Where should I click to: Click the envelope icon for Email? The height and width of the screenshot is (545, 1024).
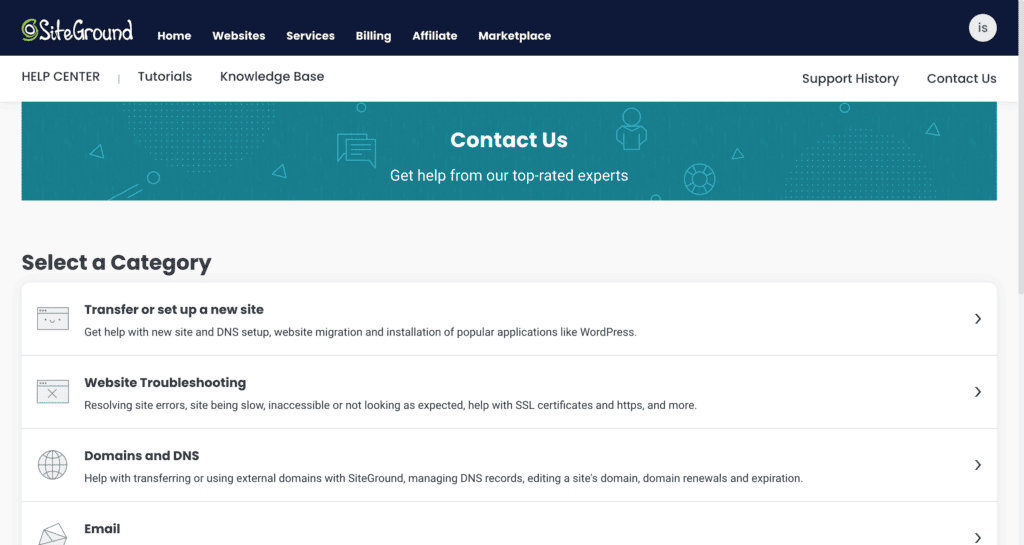point(52,534)
